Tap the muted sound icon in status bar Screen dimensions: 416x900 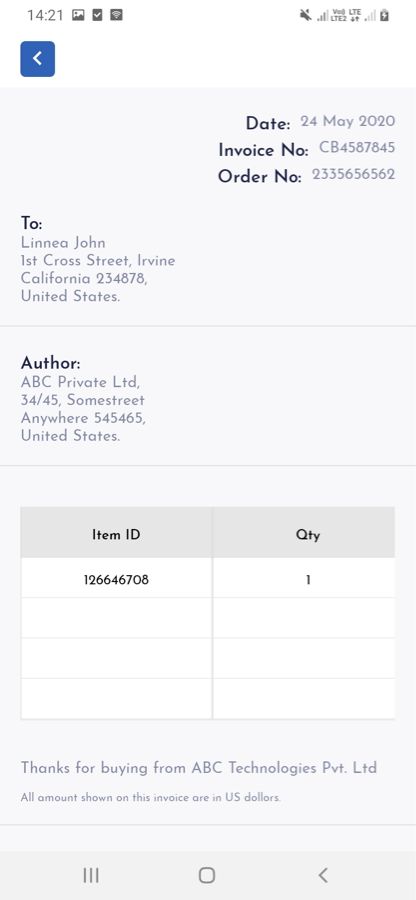[306, 15]
